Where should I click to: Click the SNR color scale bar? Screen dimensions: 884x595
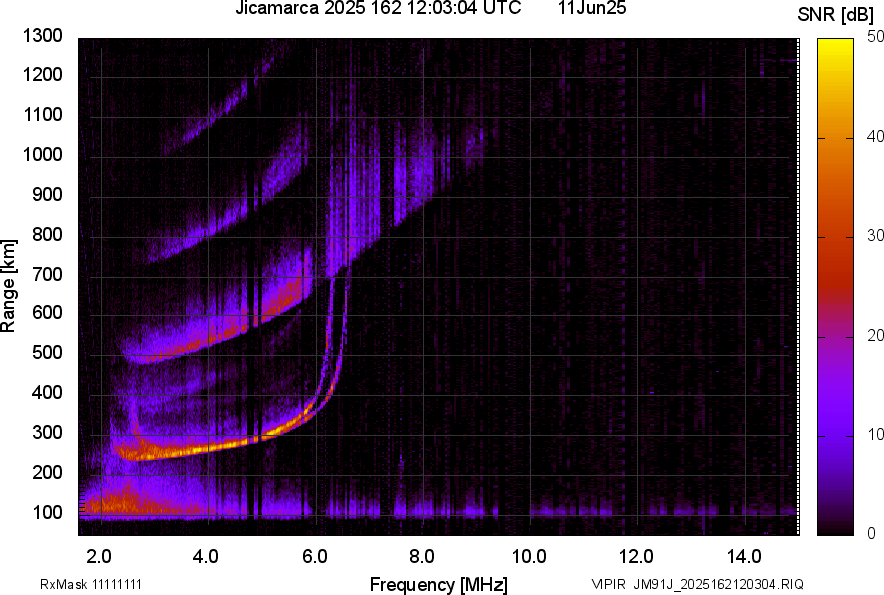[x=835, y=287]
